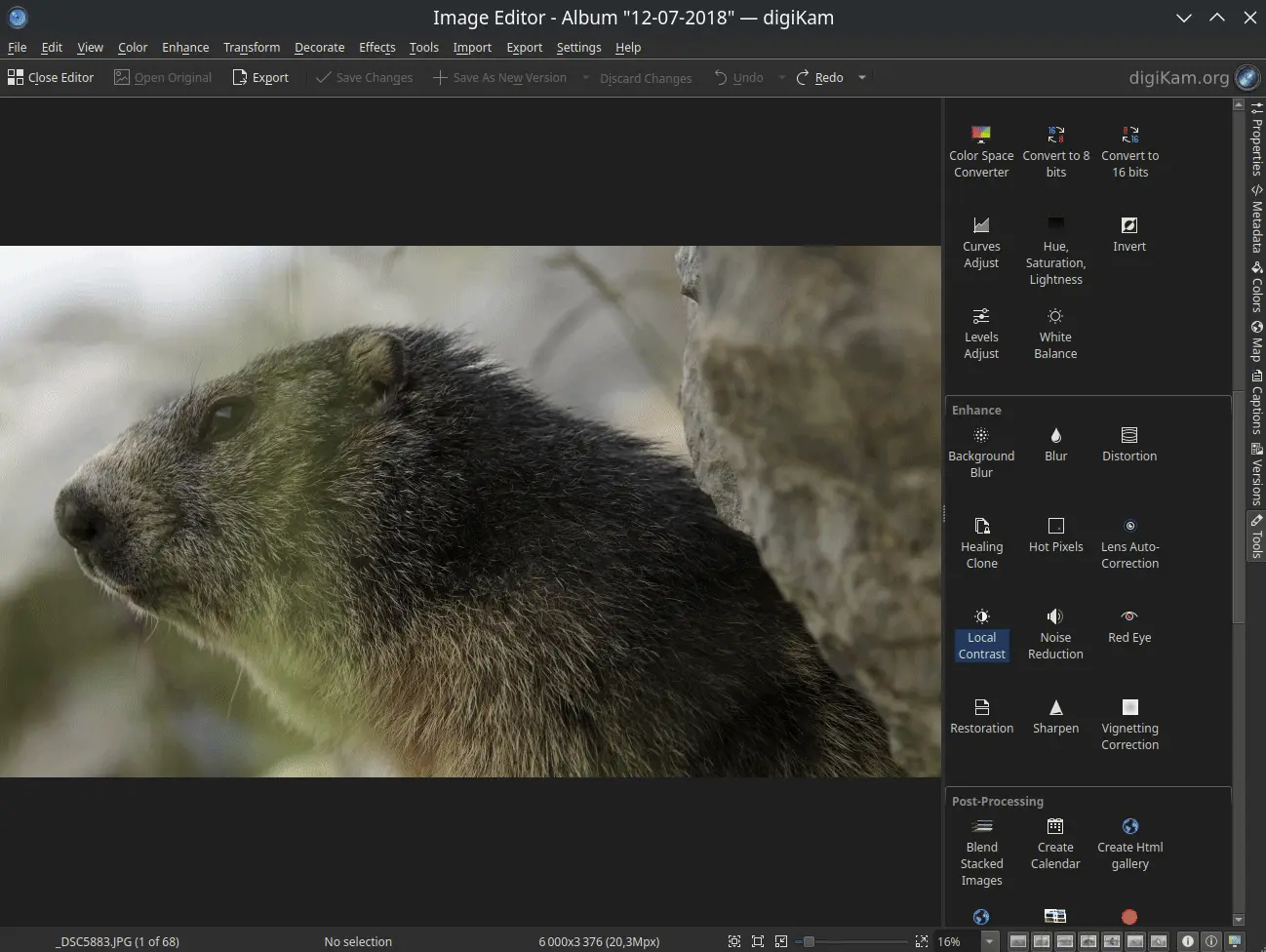
Task: Toggle color managed view in status bar
Action: 1235,941
